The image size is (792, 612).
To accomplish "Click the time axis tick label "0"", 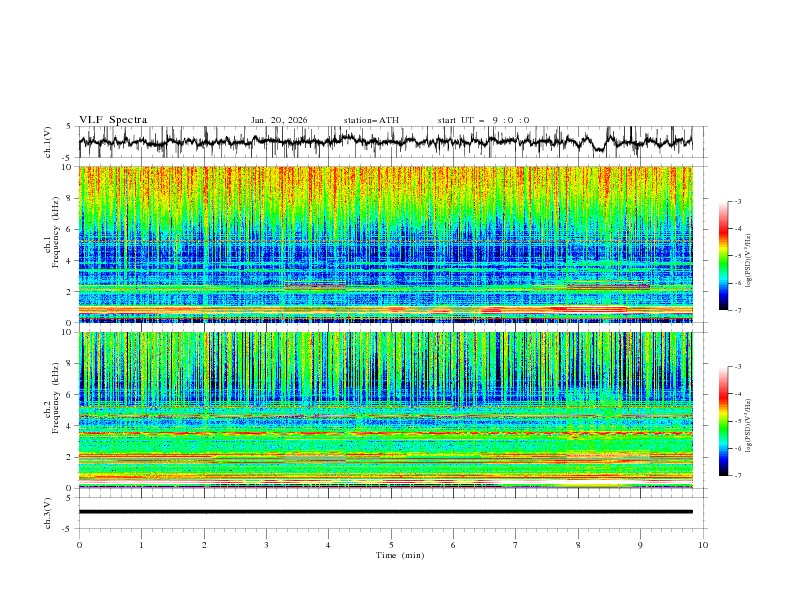I will pos(79,545).
